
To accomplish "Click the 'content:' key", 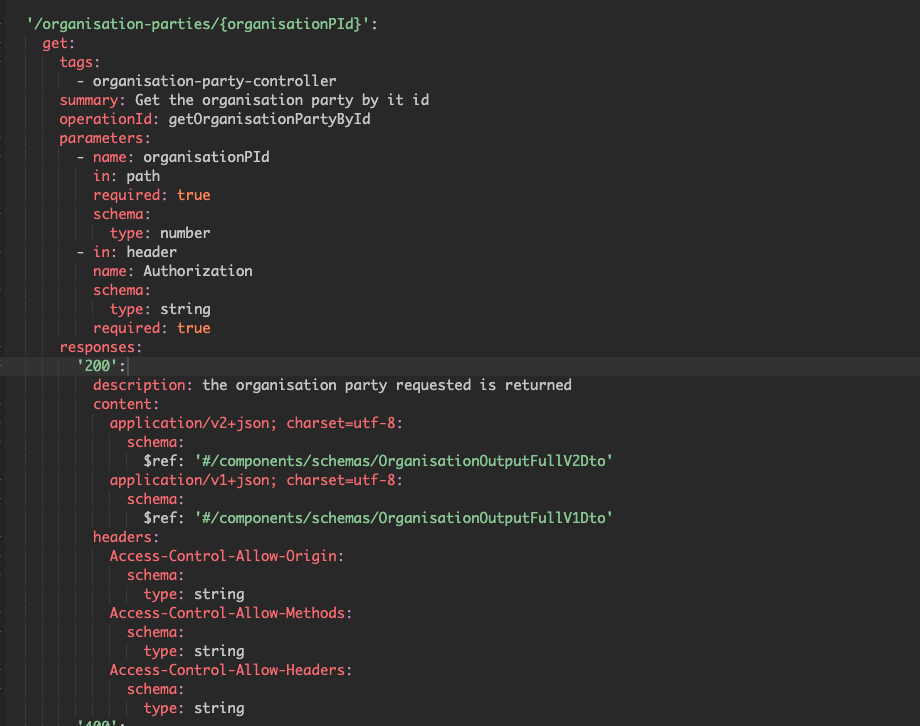I will tap(126, 404).
